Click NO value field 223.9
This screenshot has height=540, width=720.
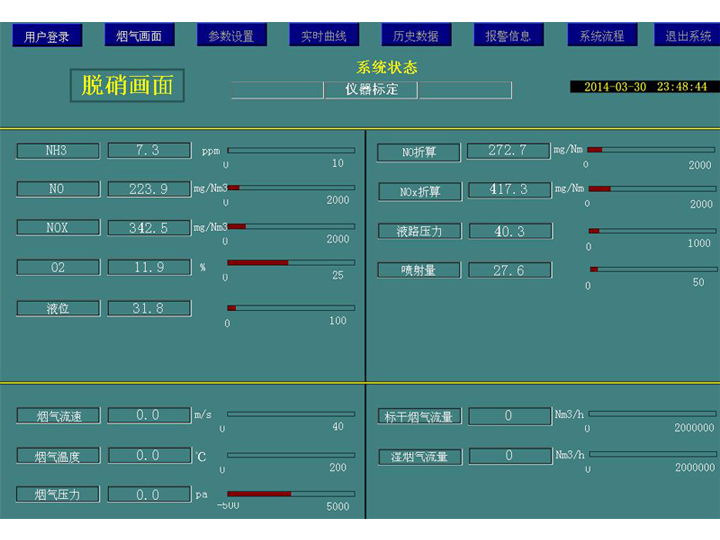[x=149, y=189]
